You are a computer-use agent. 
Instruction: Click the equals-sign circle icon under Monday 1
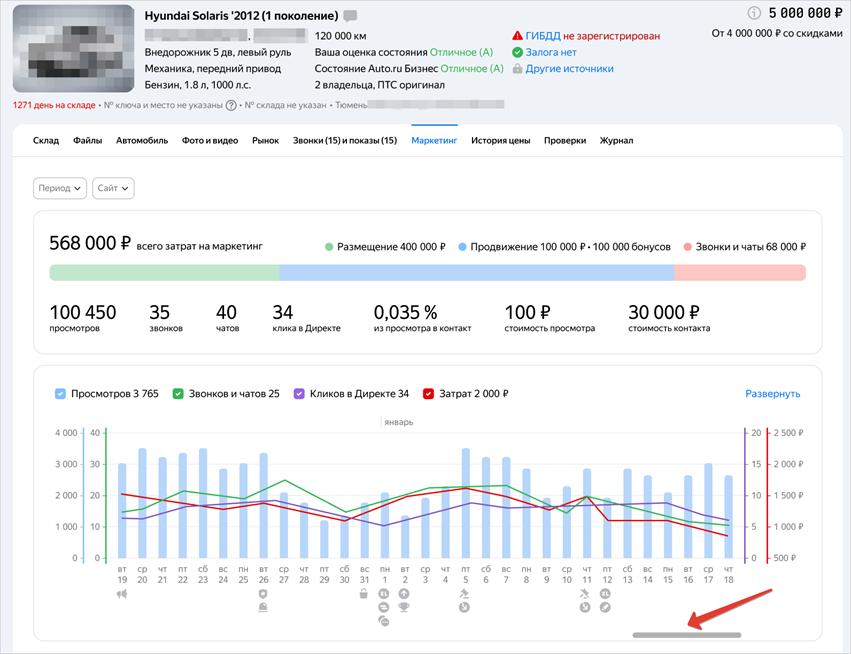(384, 607)
